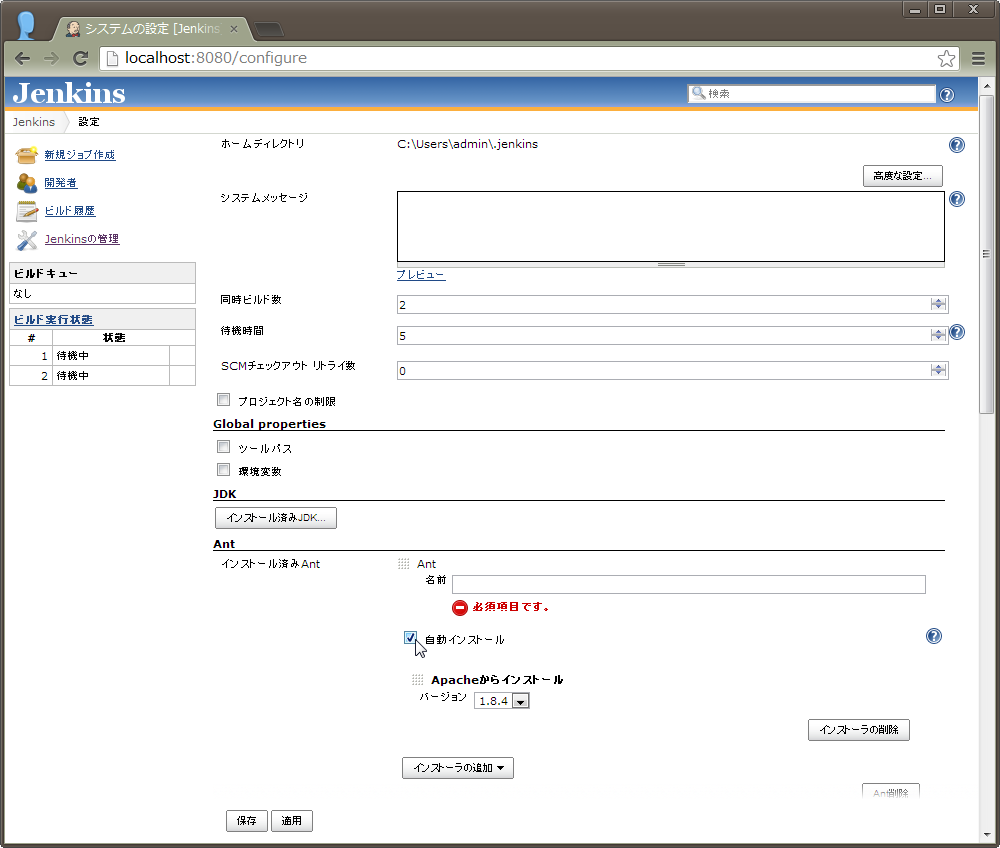Click the インストーラの削除 button
This screenshot has height=848, width=1000.
pyautogui.click(x=858, y=730)
